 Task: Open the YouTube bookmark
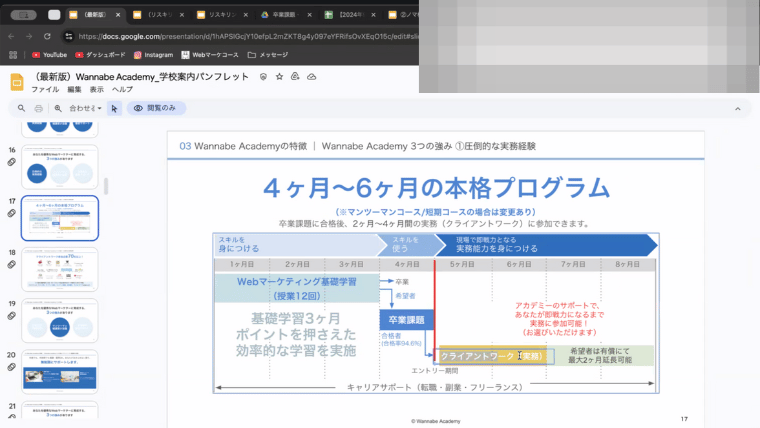pos(49,55)
